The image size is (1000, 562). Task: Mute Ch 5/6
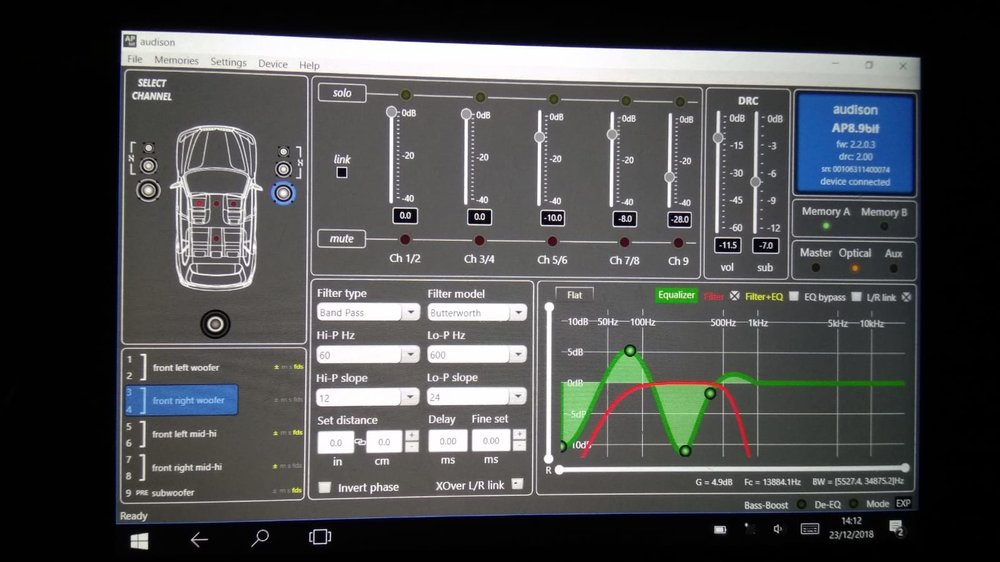(552, 241)
